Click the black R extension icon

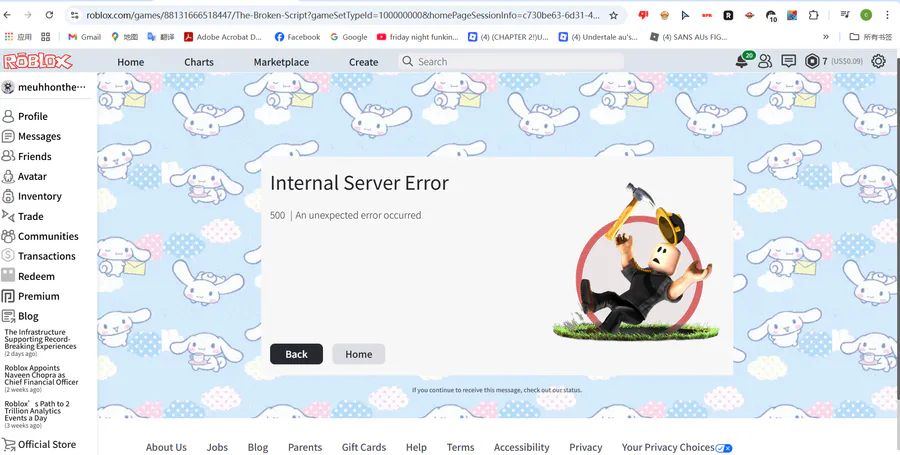pos(728,15)
